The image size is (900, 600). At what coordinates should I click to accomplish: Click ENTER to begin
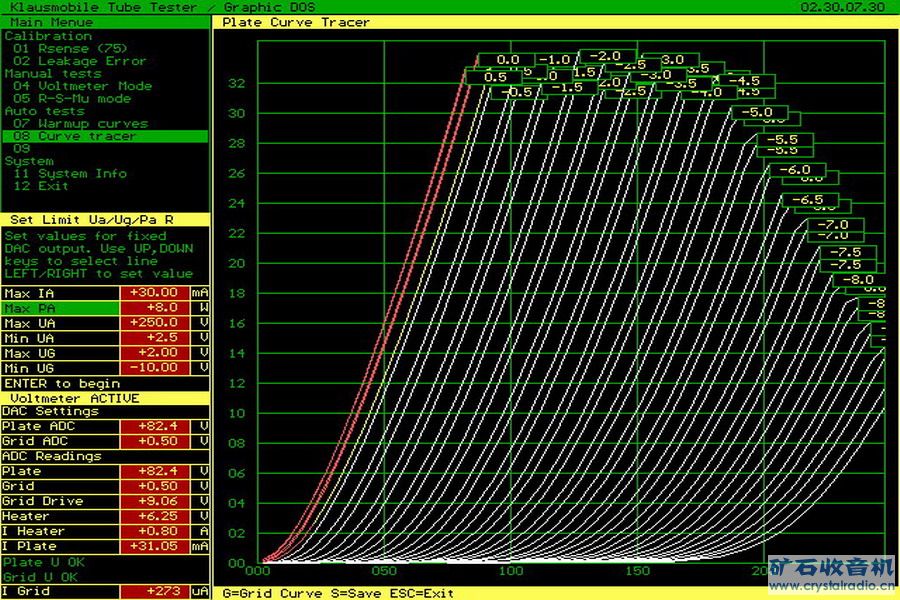tap(62, 383)
